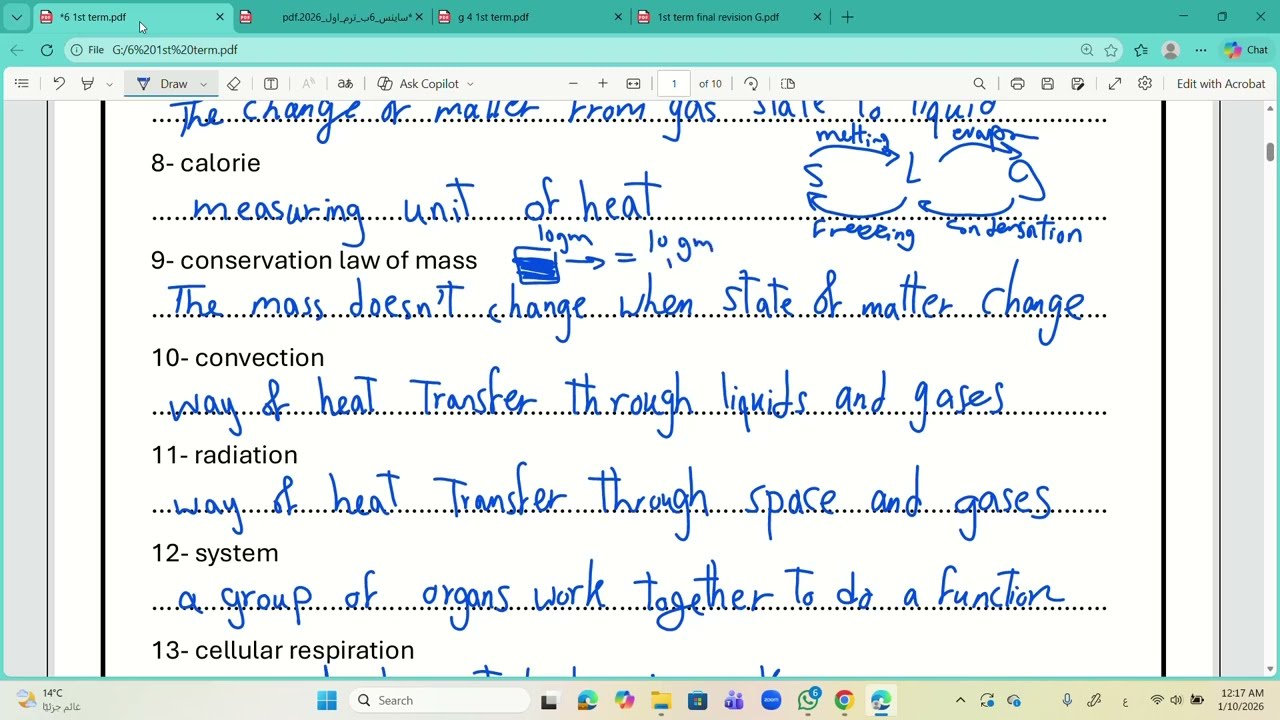The width and height of the screenshot is (1280, 720).
Task: Search inside the PDF document
Action: [x=980, y=84]
